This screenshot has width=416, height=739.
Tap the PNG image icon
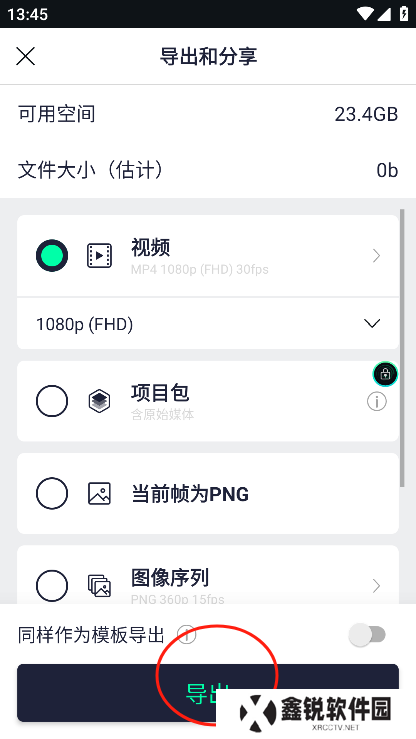[99, 493]
